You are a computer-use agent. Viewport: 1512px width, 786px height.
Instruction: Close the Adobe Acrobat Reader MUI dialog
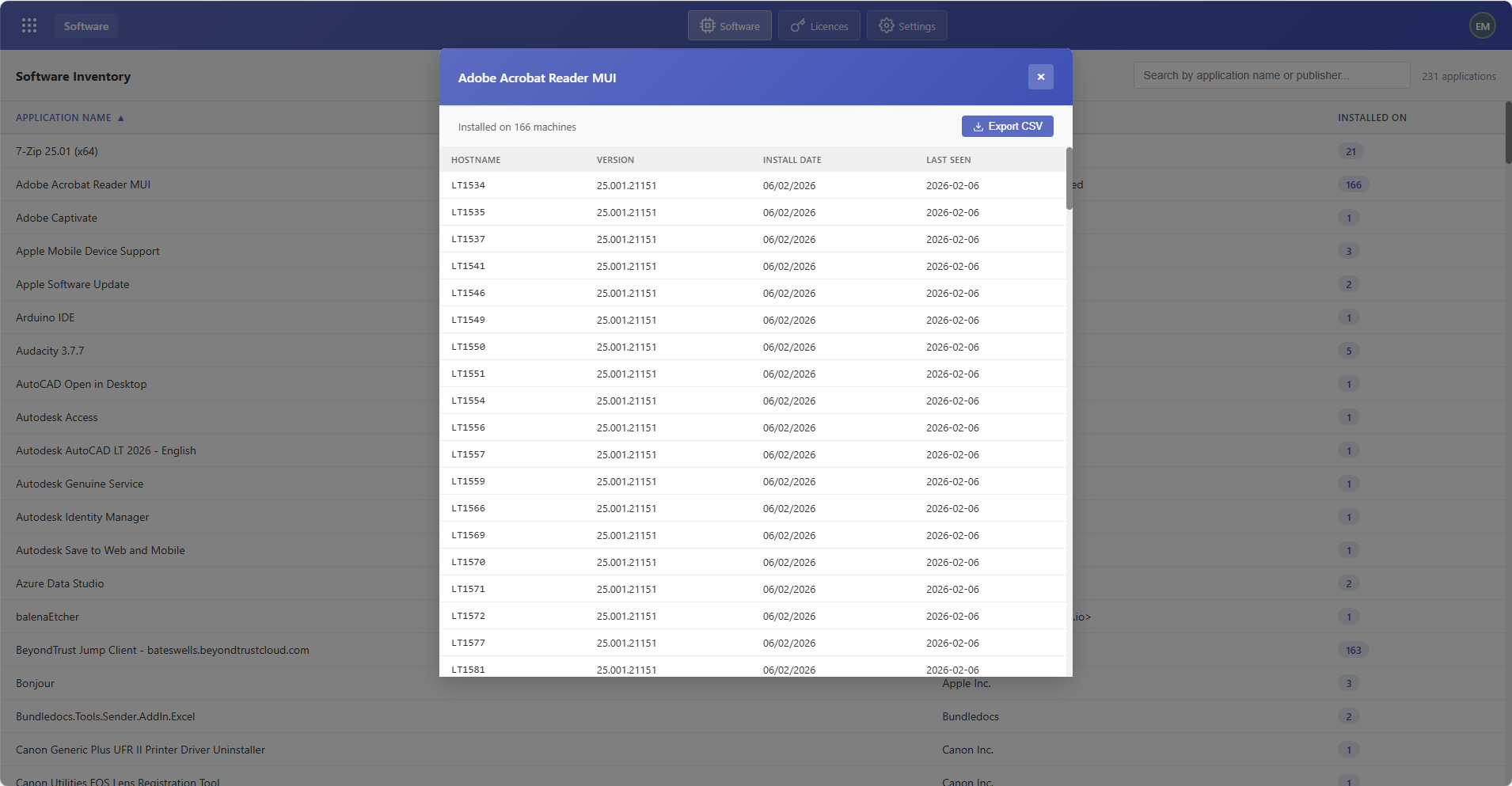[1040, 77]
